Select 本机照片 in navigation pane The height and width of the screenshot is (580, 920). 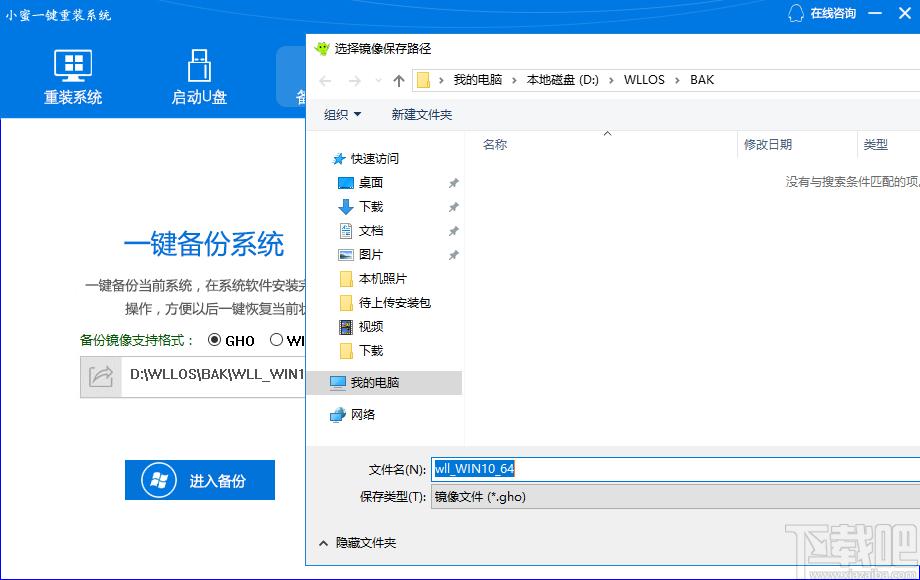(383, 279)
